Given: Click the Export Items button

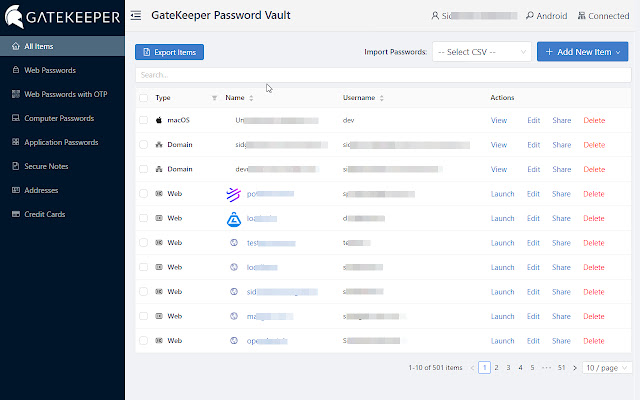Looking at the screenshot, I should point(169,52).
